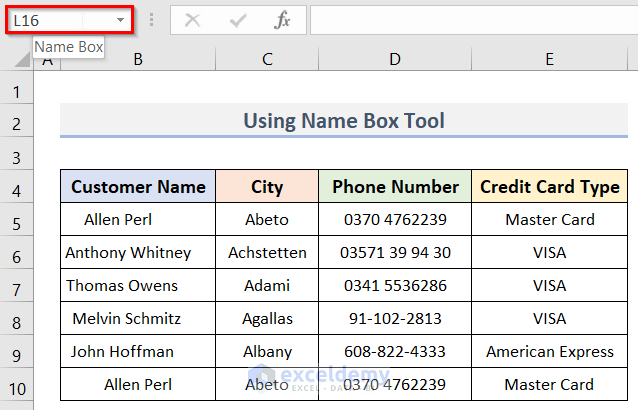Select column B header

coord(137,59)
